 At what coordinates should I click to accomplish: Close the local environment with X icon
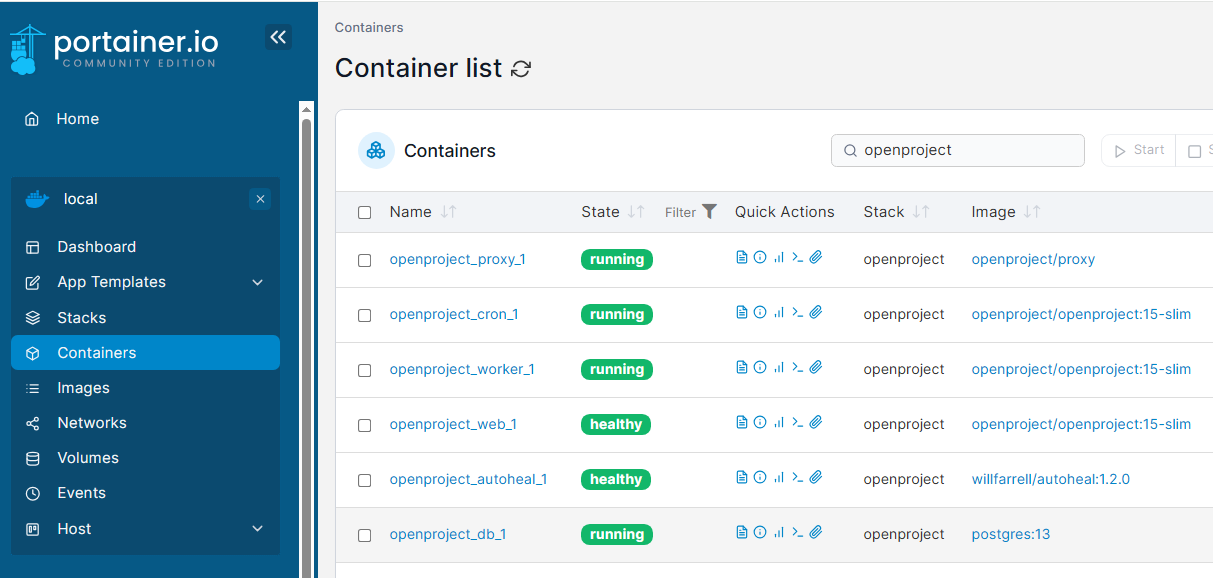(x=260, y=199)
